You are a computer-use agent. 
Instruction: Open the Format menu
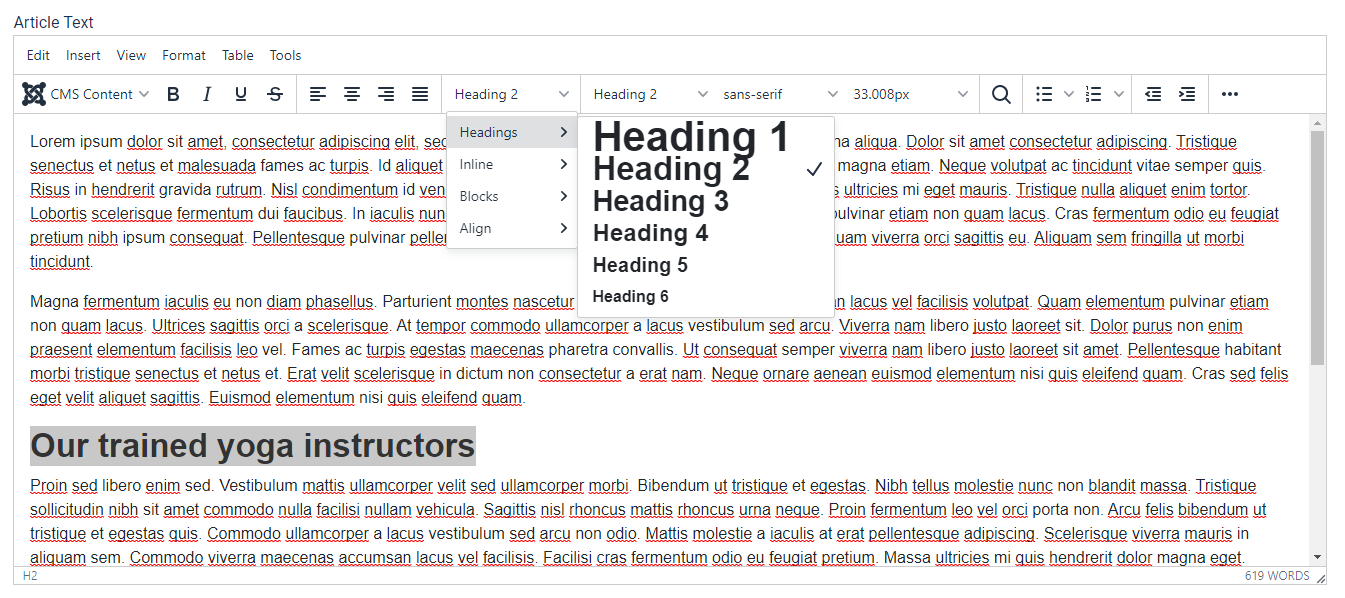[x=184, y=55]
